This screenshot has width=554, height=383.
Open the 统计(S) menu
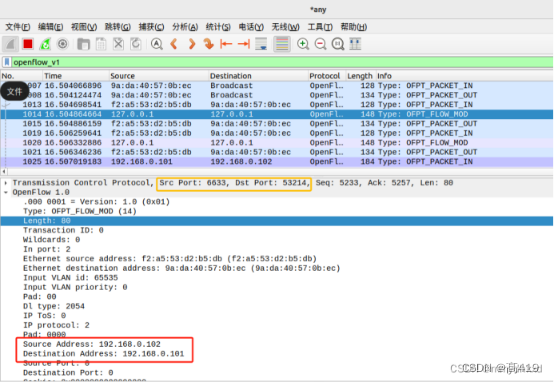pyautogui.click(x=218, y=27)
